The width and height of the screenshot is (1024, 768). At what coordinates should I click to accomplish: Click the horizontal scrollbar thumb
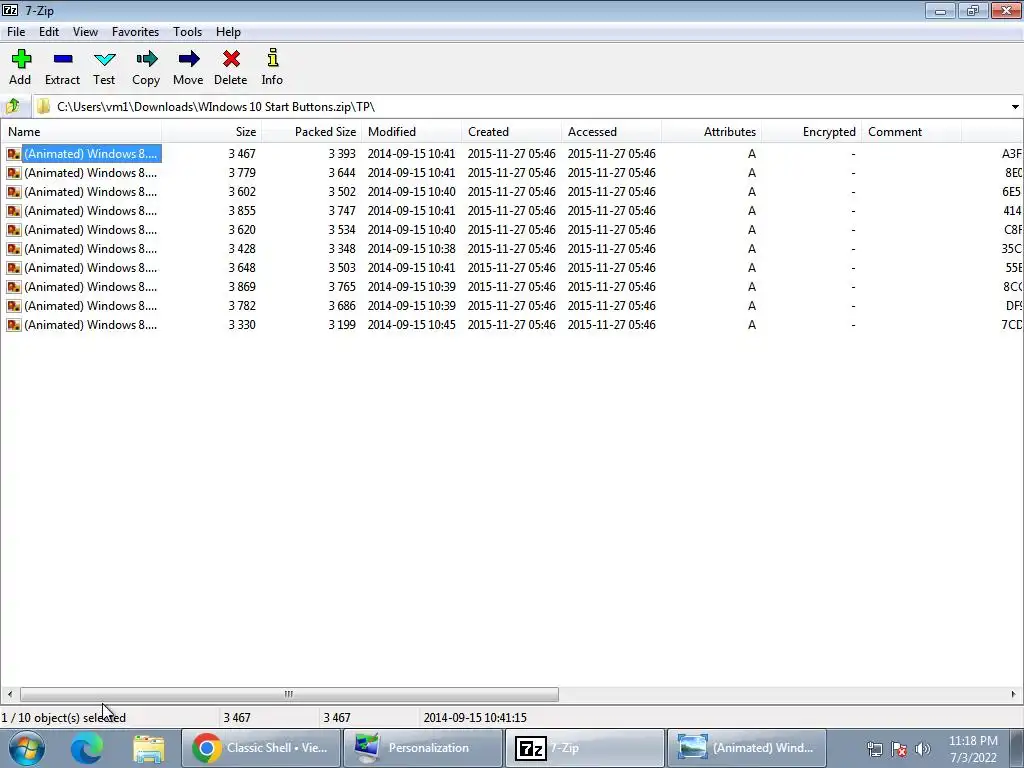point(289,694)
